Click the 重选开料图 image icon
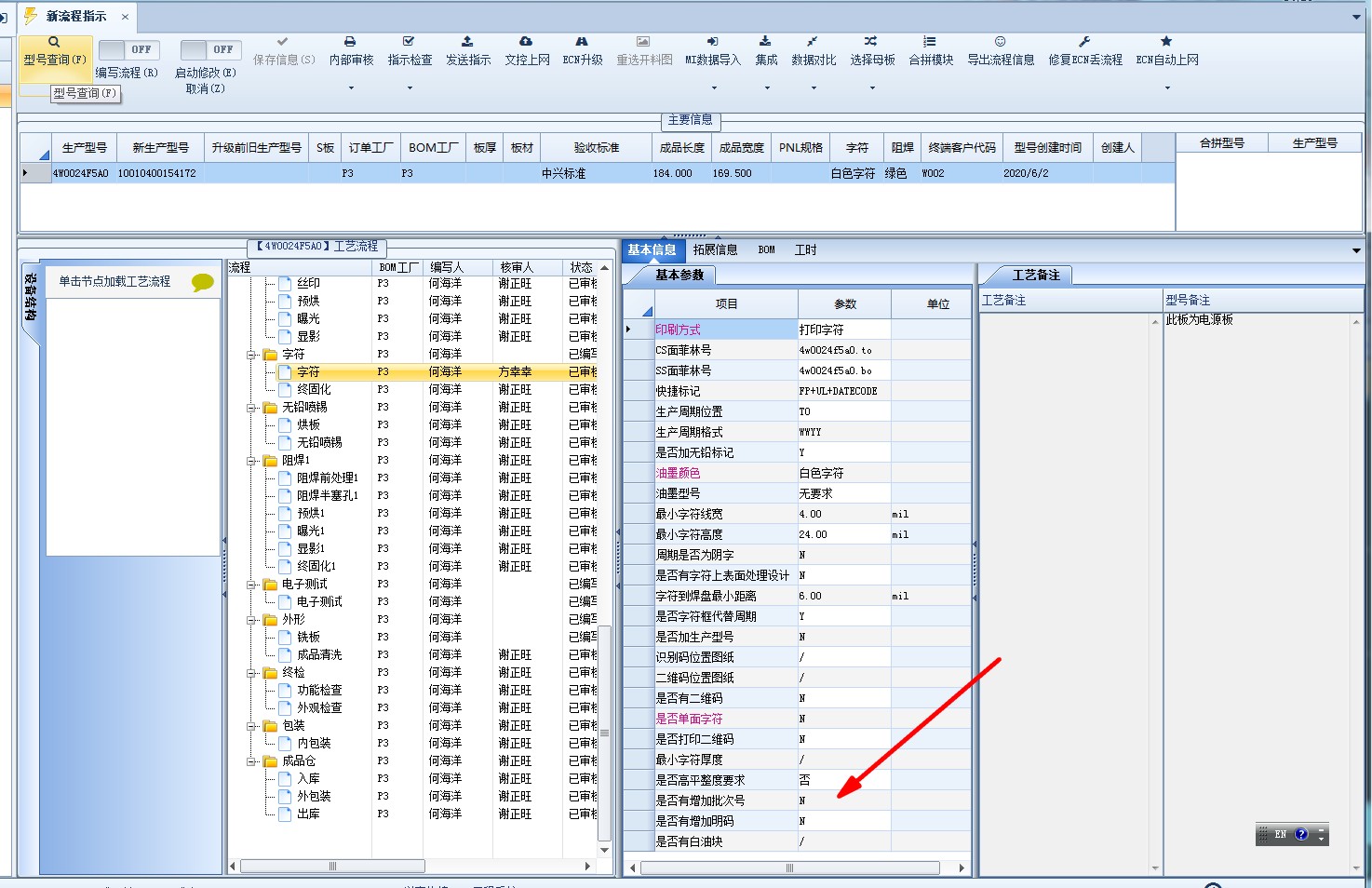 pyautogui.click(x=643, y=42)
